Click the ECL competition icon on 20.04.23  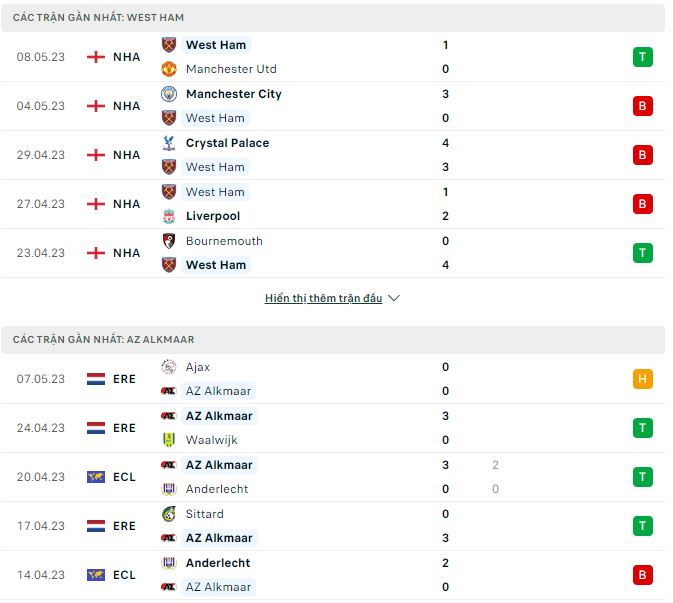coord(96,477)
